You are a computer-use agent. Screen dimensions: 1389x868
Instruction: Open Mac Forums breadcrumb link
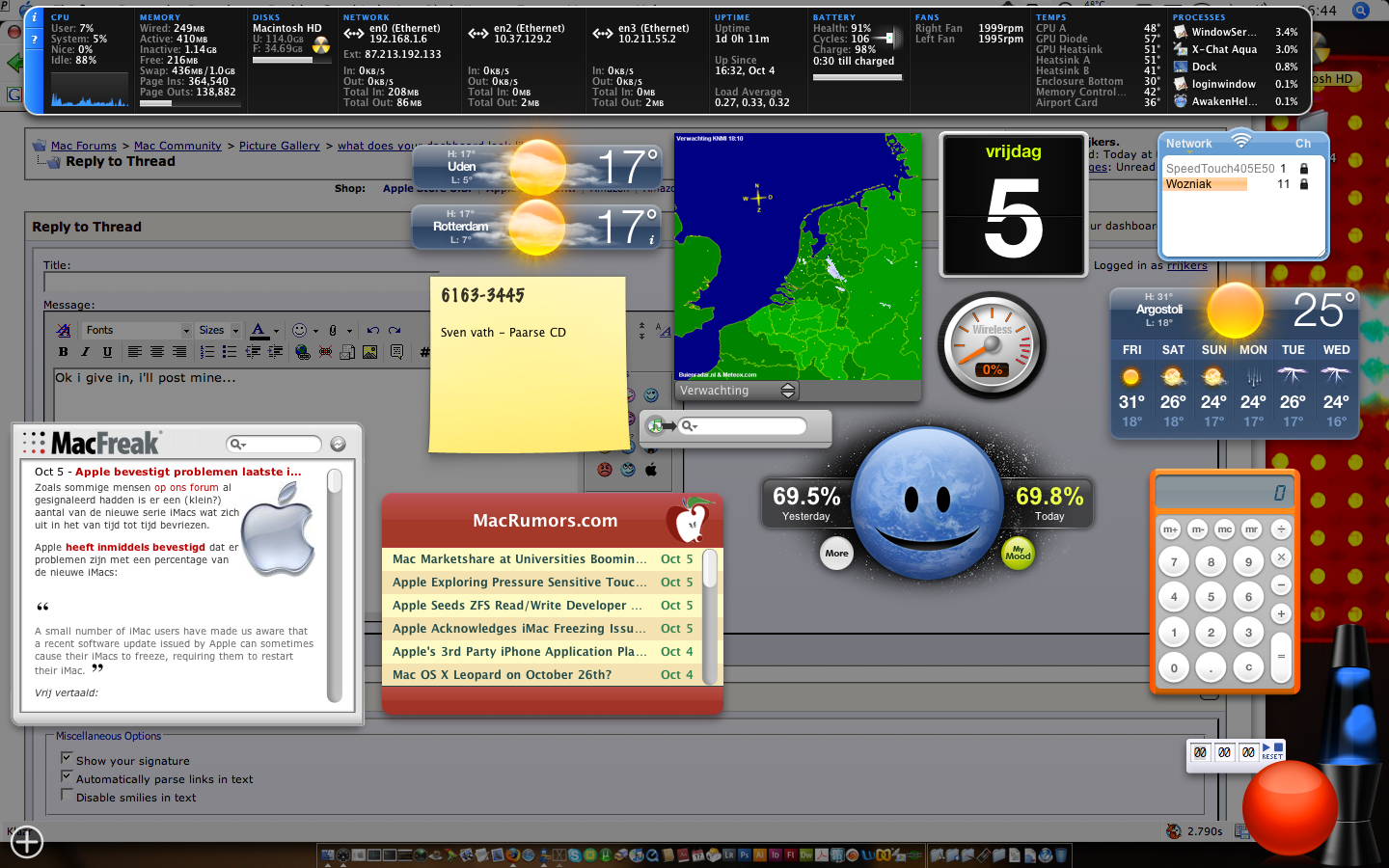[84, 146]
